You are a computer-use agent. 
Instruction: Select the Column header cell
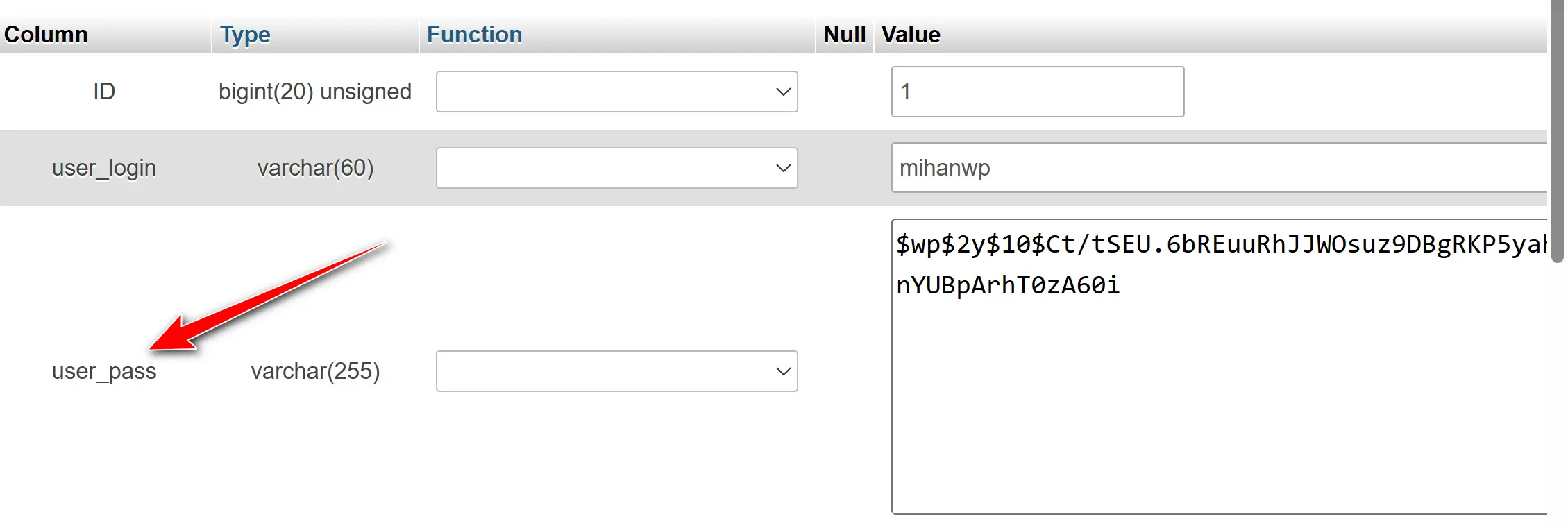point(46,35)
